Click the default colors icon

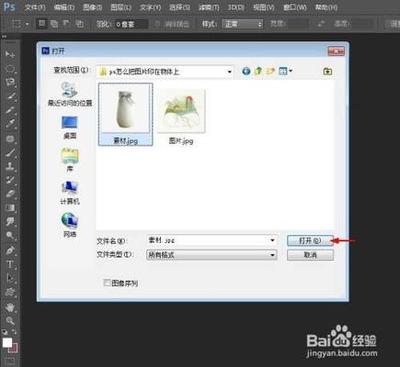pos(5,332)
